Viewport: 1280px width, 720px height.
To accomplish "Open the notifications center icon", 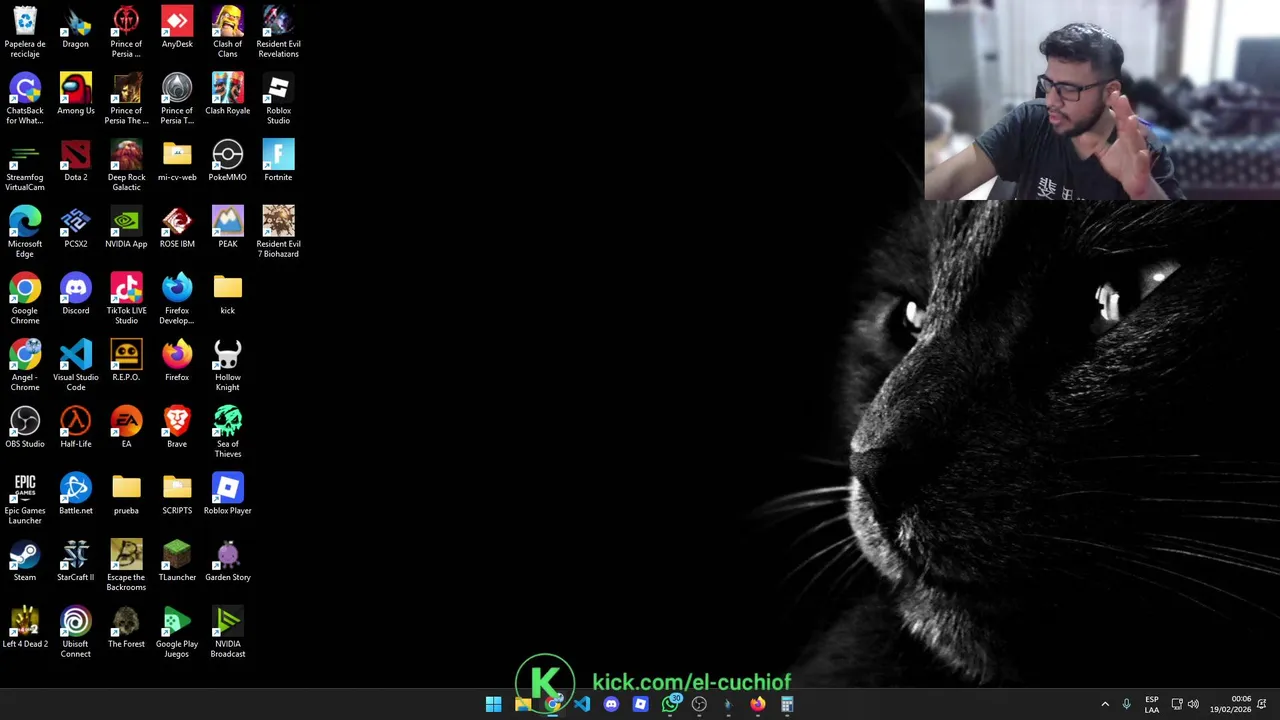I will tap(1262, 704).
